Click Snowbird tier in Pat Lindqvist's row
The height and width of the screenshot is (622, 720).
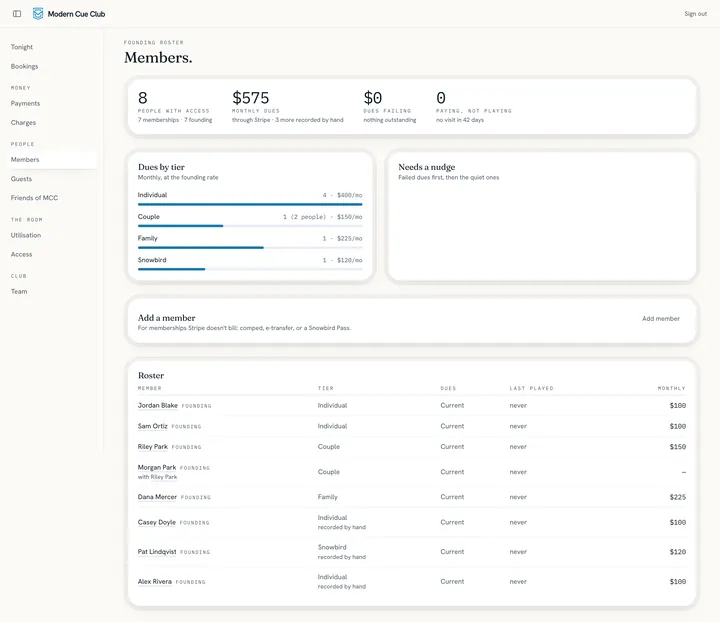[332, 547]
